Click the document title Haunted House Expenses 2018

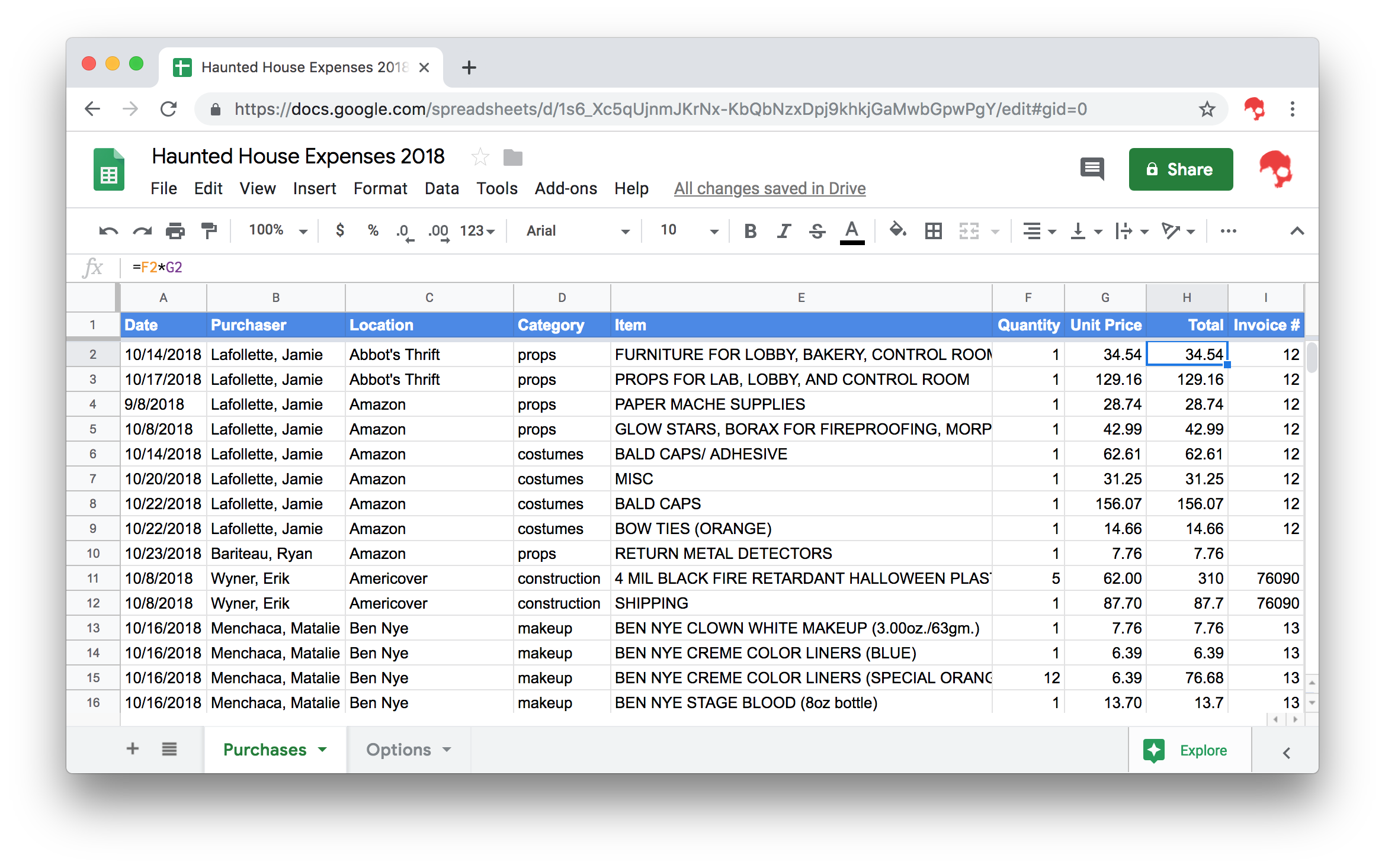298,156
